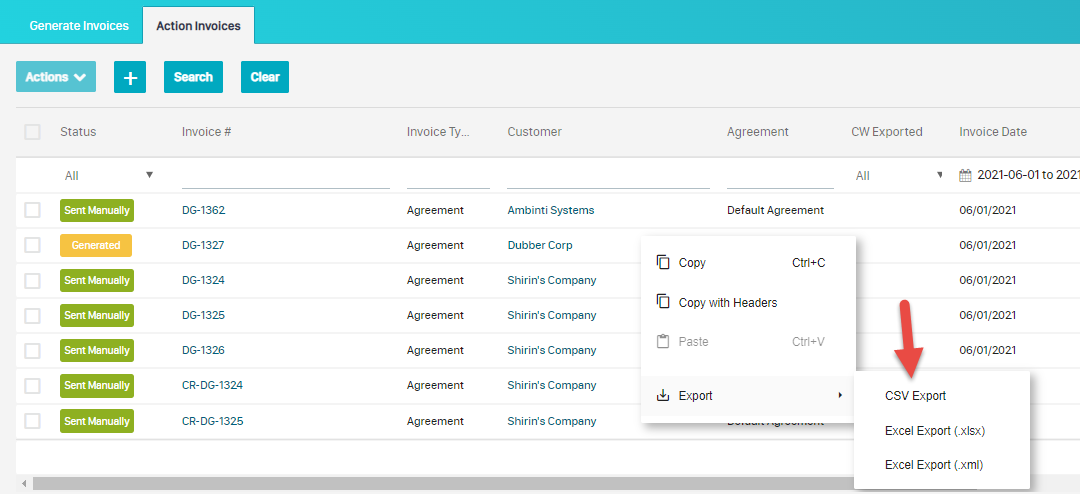1080x494 pixels.
Task: Sort by the Customer column header
Action: (534, 132)
